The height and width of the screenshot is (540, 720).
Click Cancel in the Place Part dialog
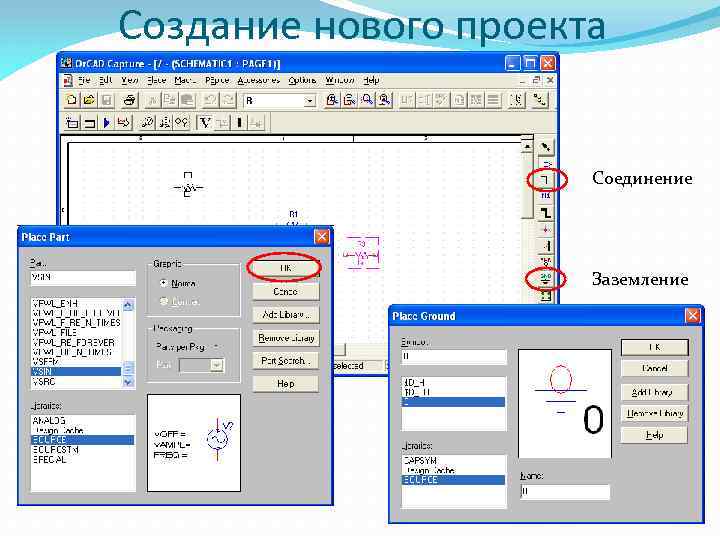(x=285, y=291)
